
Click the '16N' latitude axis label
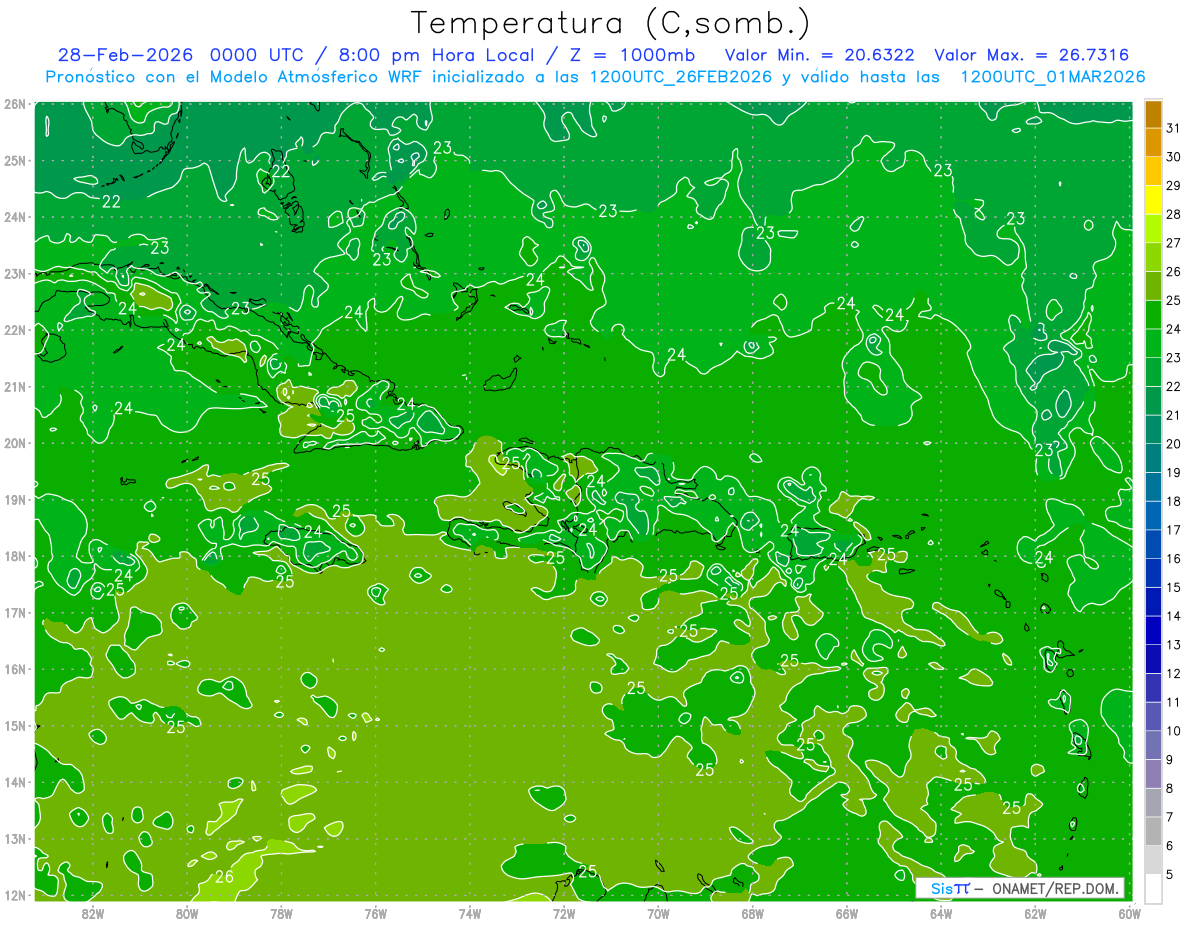pyautogui.click(x=13, y=669)
